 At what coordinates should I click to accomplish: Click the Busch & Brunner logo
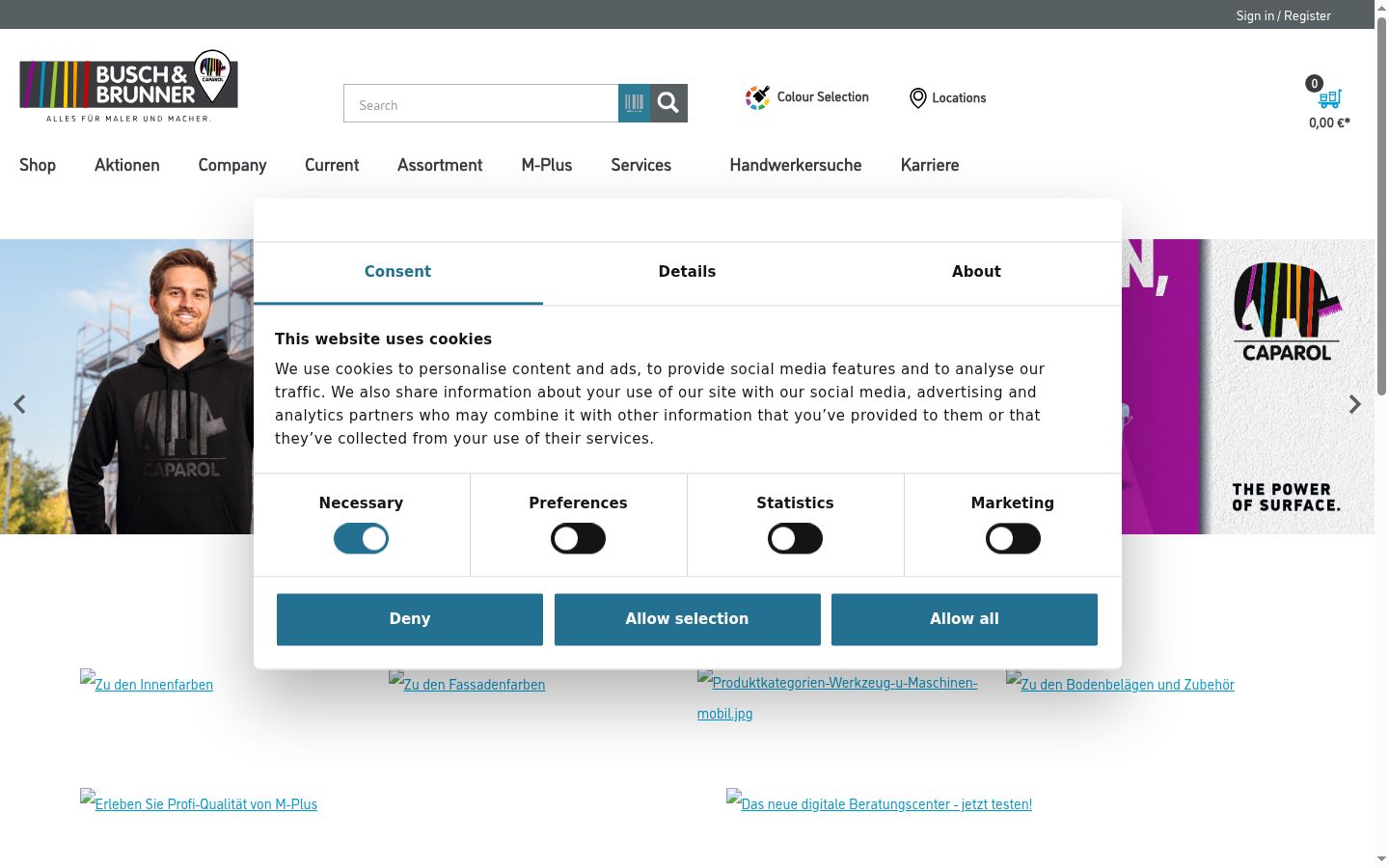coord(128,86)
